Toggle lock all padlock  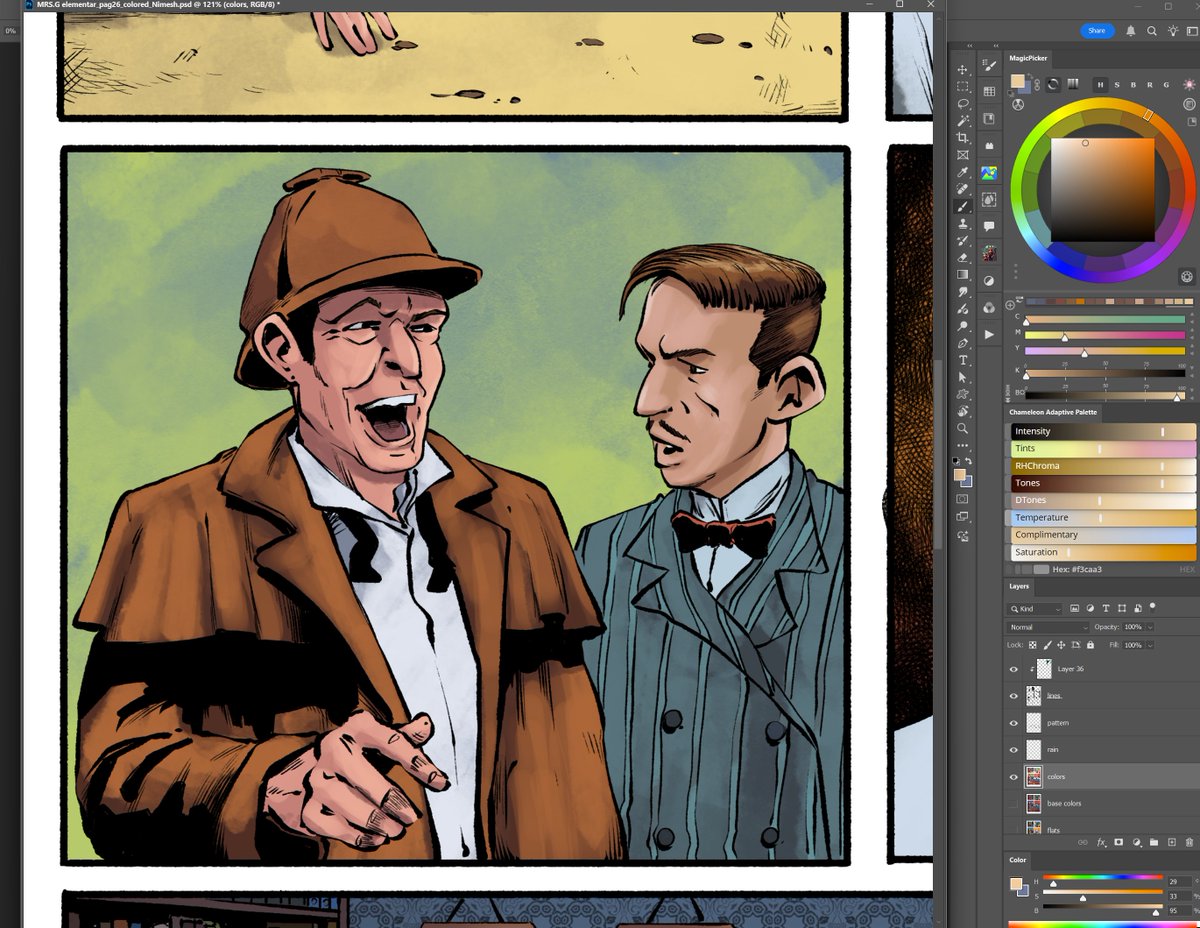[1089, 645]
